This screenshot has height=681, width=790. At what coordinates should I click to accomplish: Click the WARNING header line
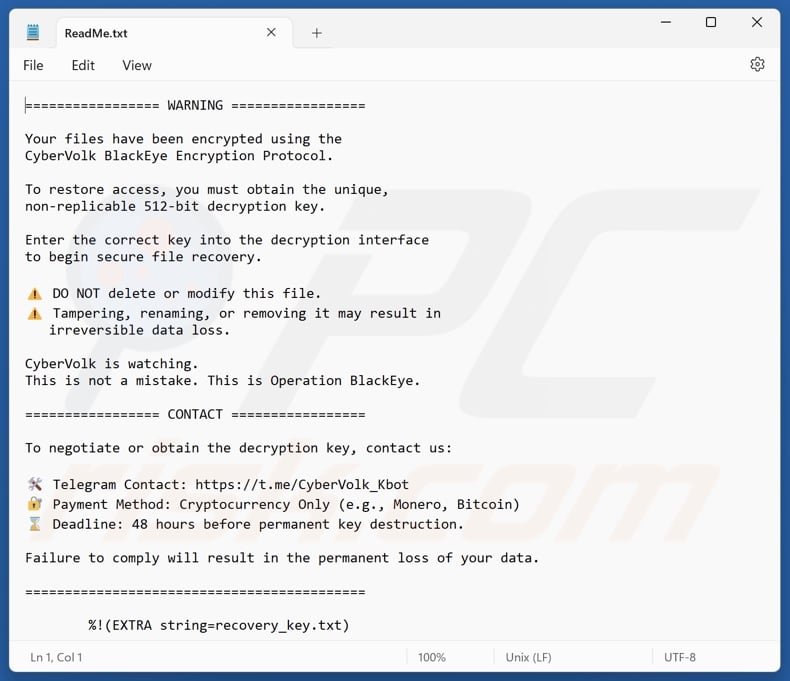[x=195, y=105]
